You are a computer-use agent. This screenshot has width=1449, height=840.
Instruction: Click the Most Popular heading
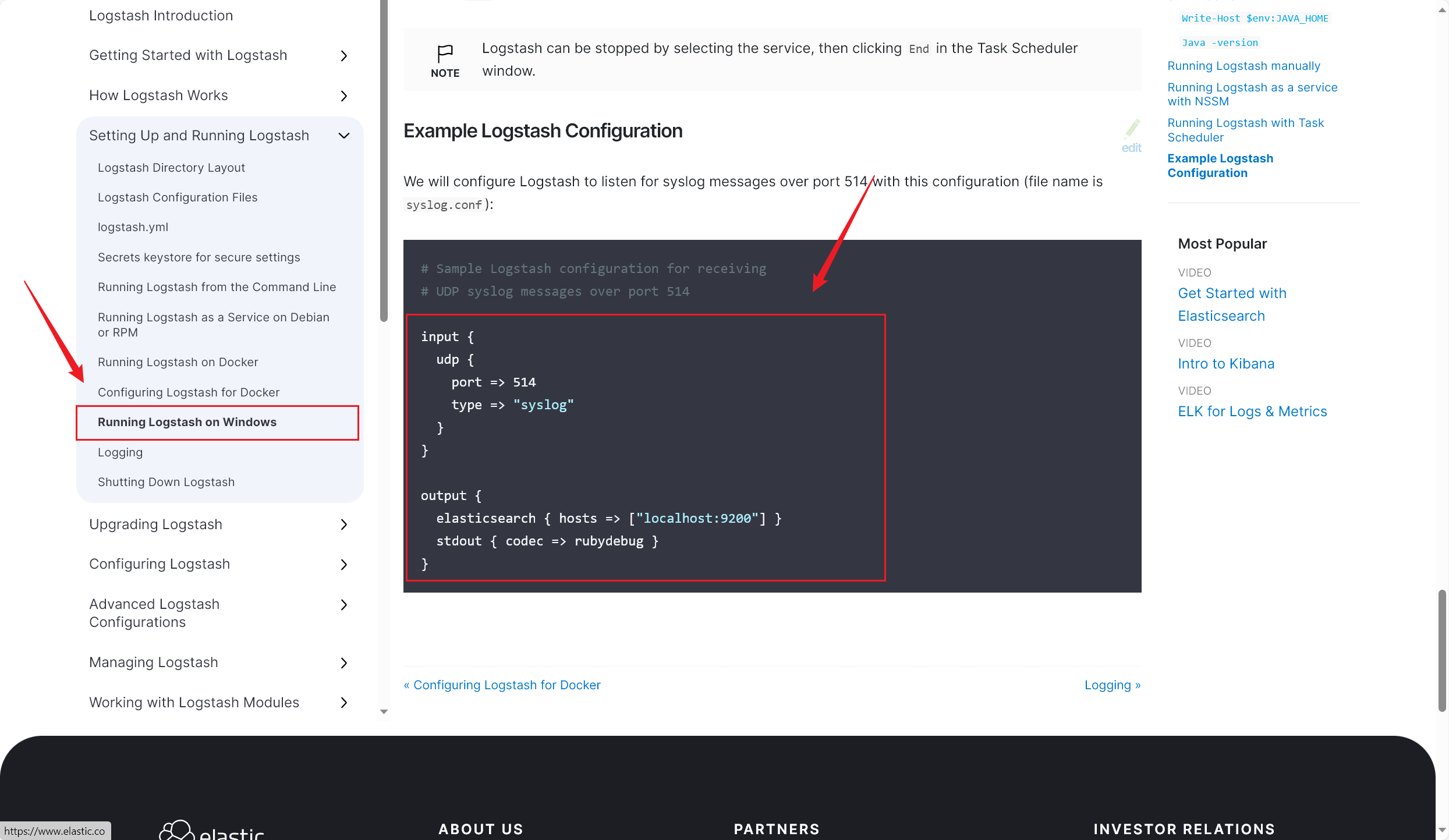click(x=1222, y=244)
